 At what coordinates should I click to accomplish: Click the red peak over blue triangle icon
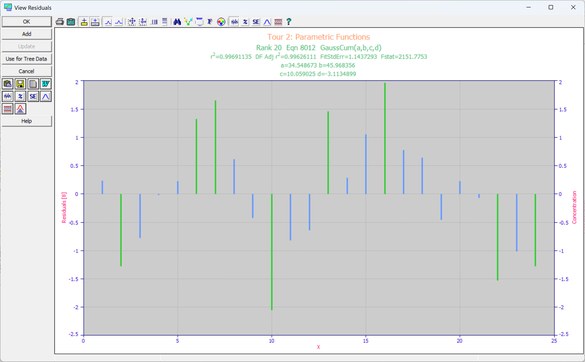tap(20, 109)
